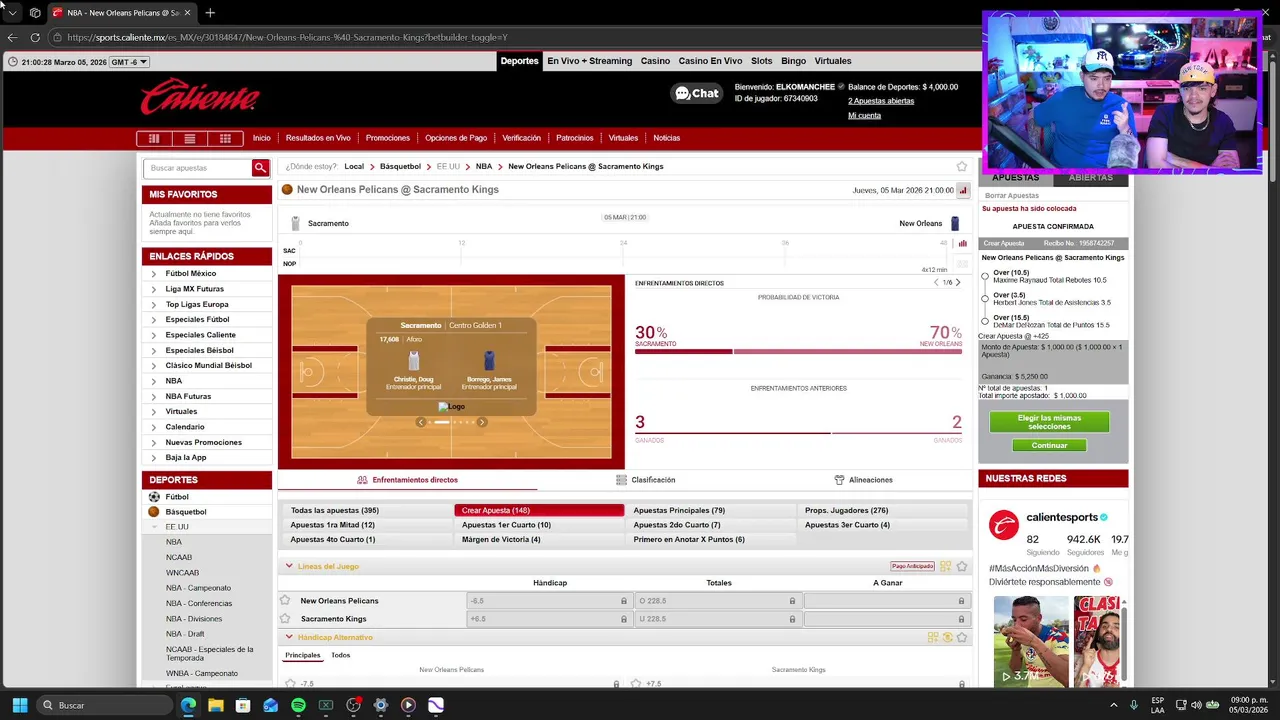Click the search magnifier button beside Buscar apuestas
1280x720 pixels.
click(260, 168)
